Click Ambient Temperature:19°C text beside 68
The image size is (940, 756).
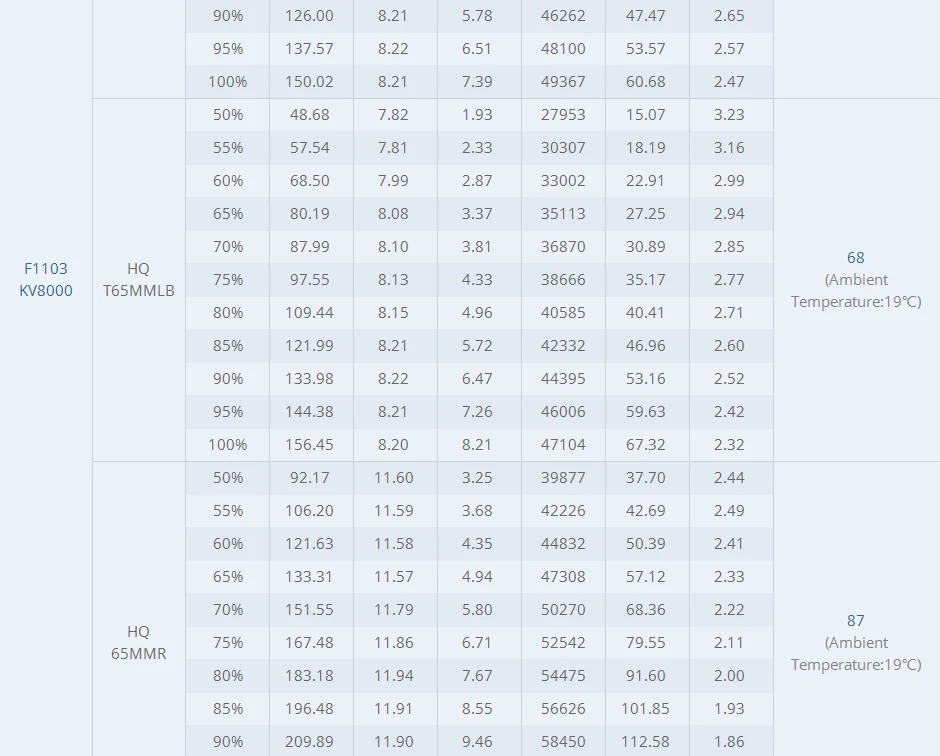[x=856, y=291]
